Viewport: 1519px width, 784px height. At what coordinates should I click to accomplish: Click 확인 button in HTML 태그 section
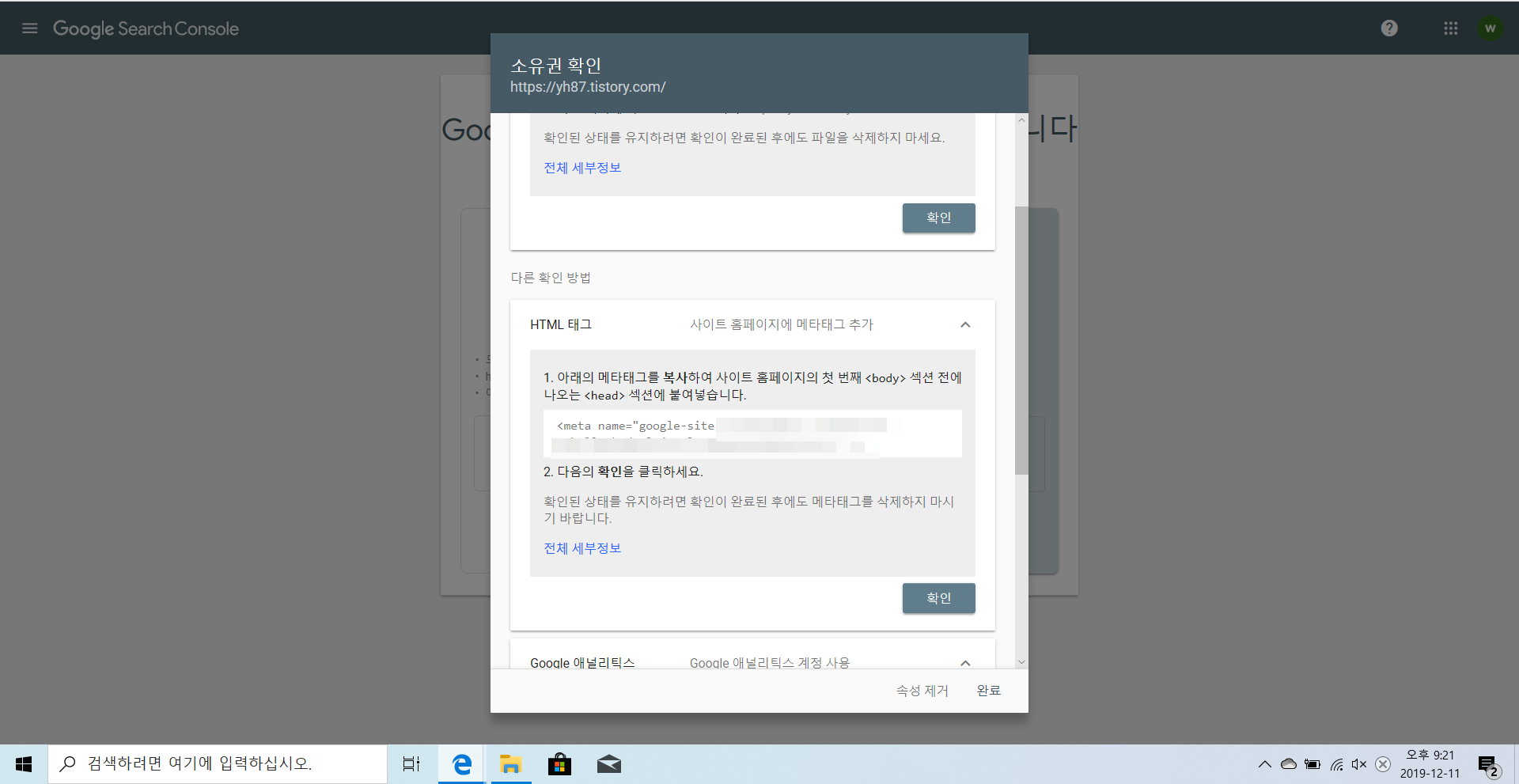coord(938,598)
